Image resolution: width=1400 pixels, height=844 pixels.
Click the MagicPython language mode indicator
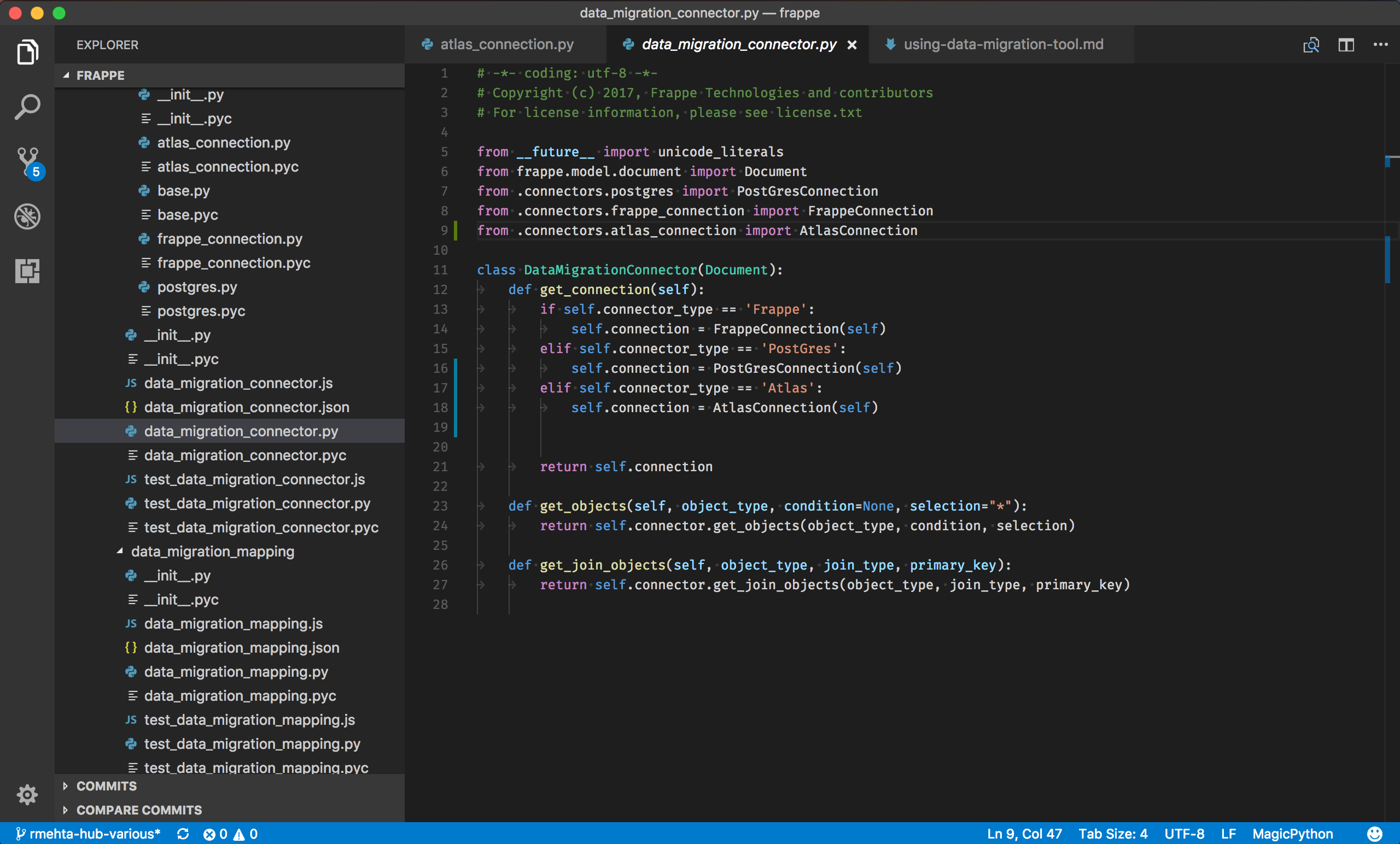[1294, 833]
